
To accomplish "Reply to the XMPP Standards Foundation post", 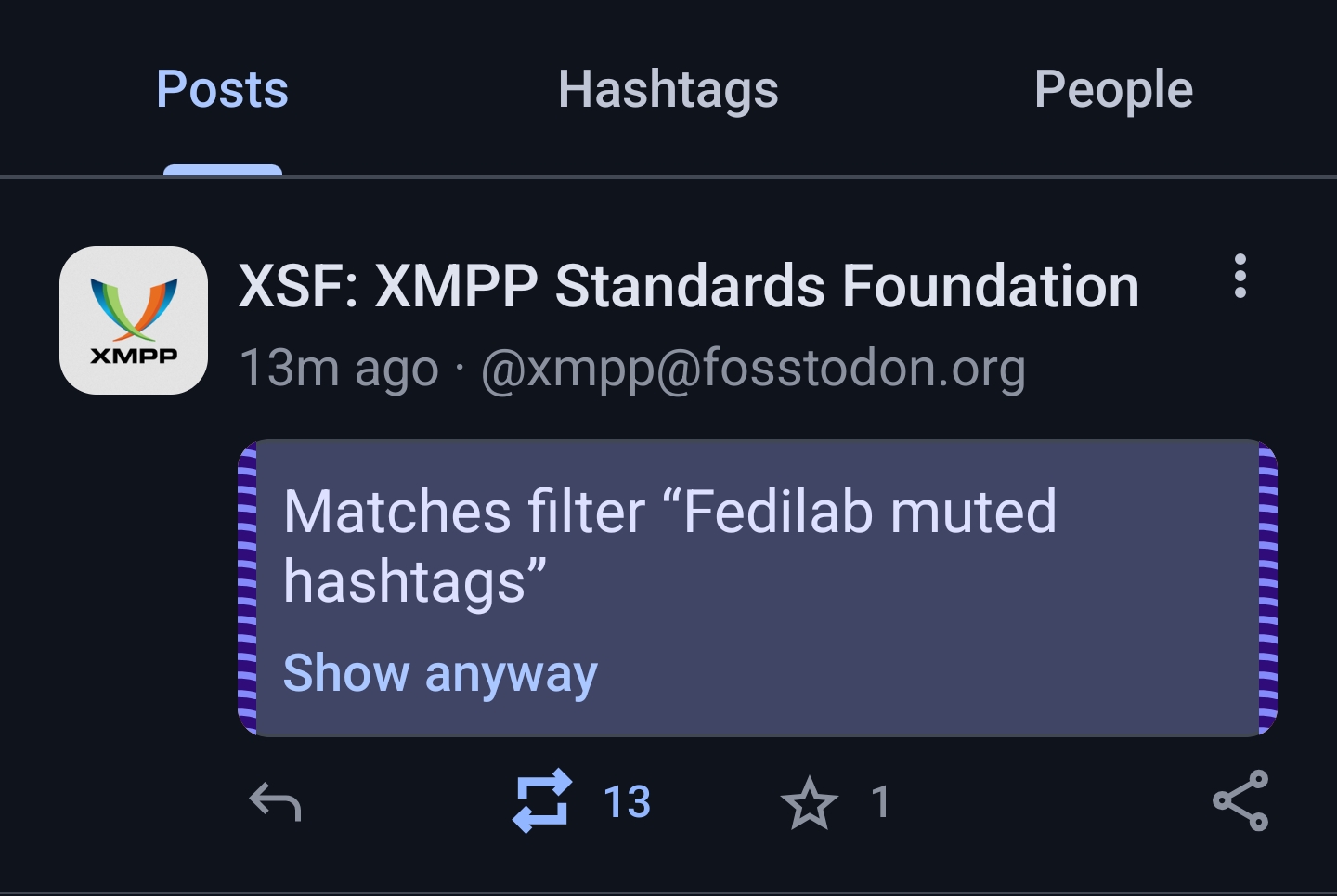I will point(276,801).
